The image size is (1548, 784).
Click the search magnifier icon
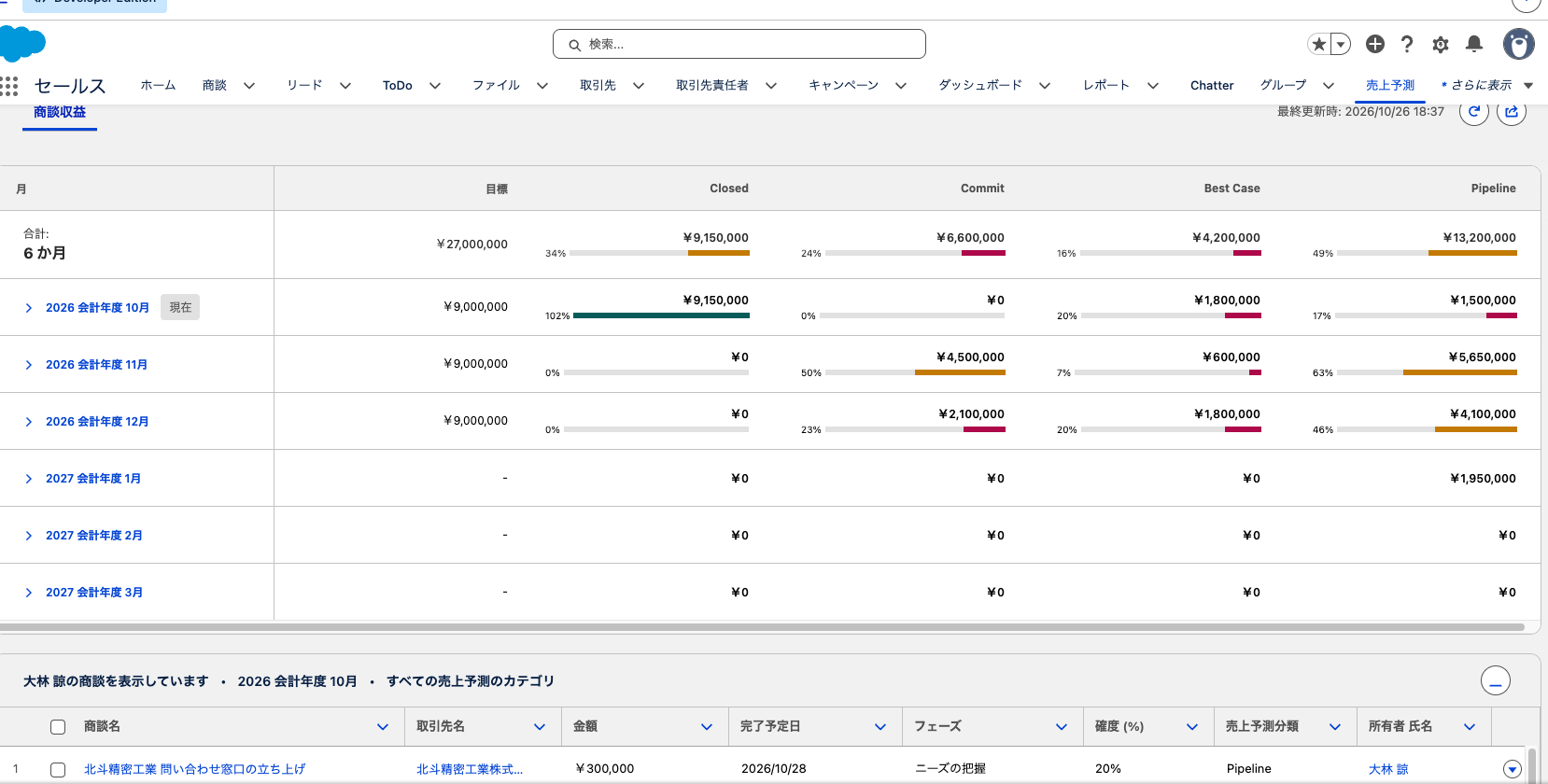[x=575, y=45]
